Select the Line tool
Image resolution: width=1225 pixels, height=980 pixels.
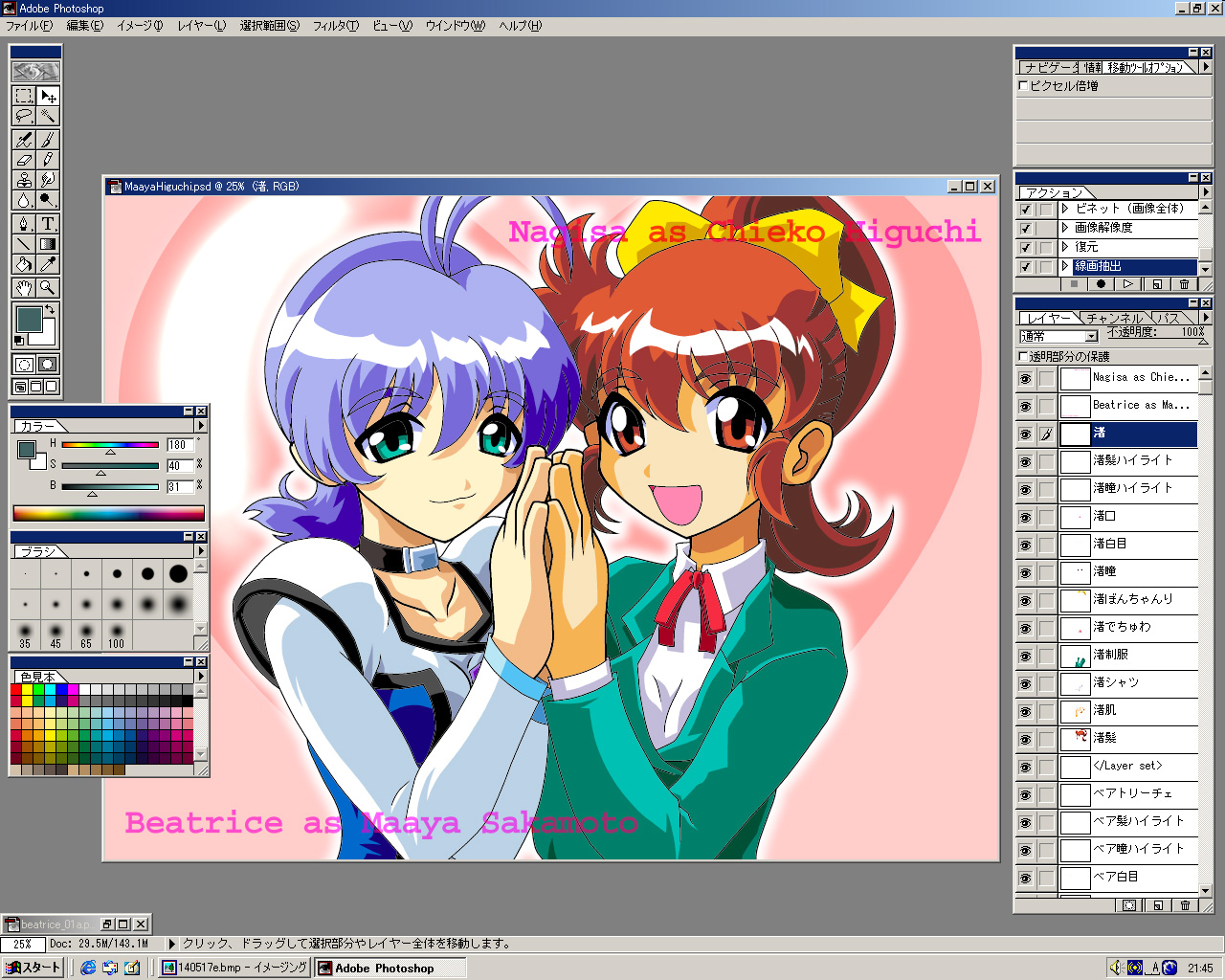click(x=24, y=244)
